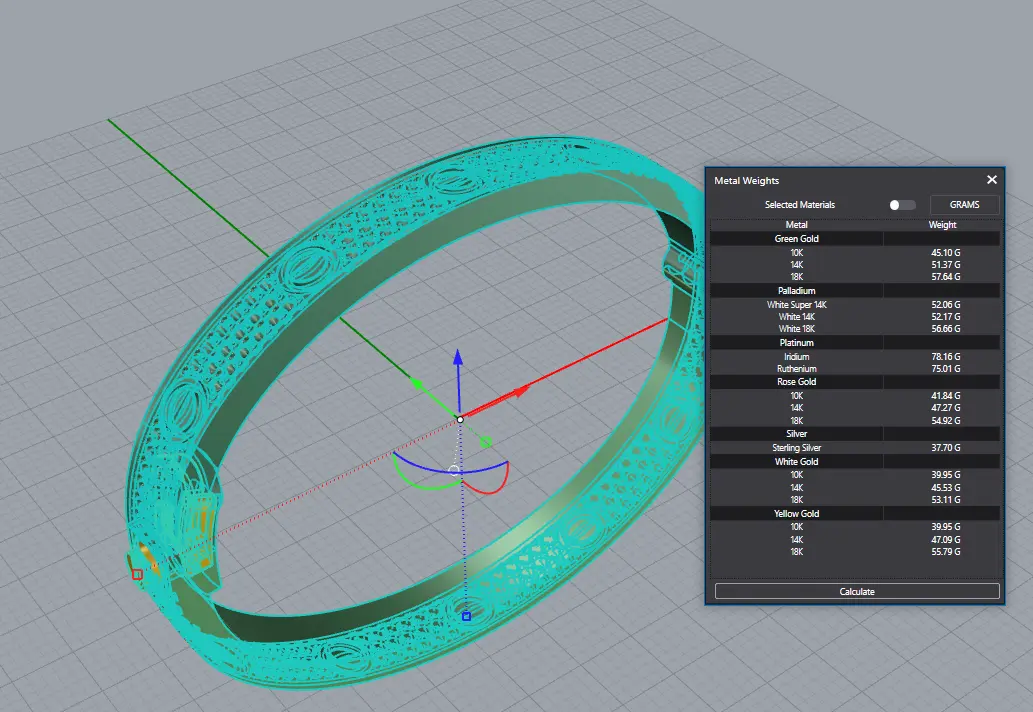Viewport: 1033px width, 712px height.
Task: Click the small white gumball menu circle
Action: tap(454, 470)
